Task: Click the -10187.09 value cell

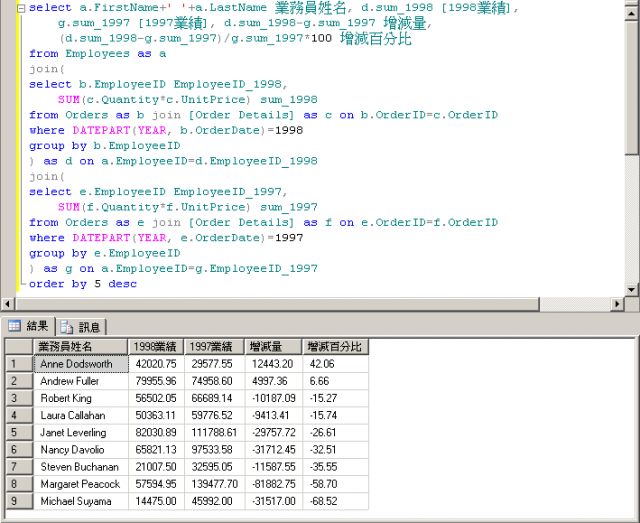Action: coord(273,398)
